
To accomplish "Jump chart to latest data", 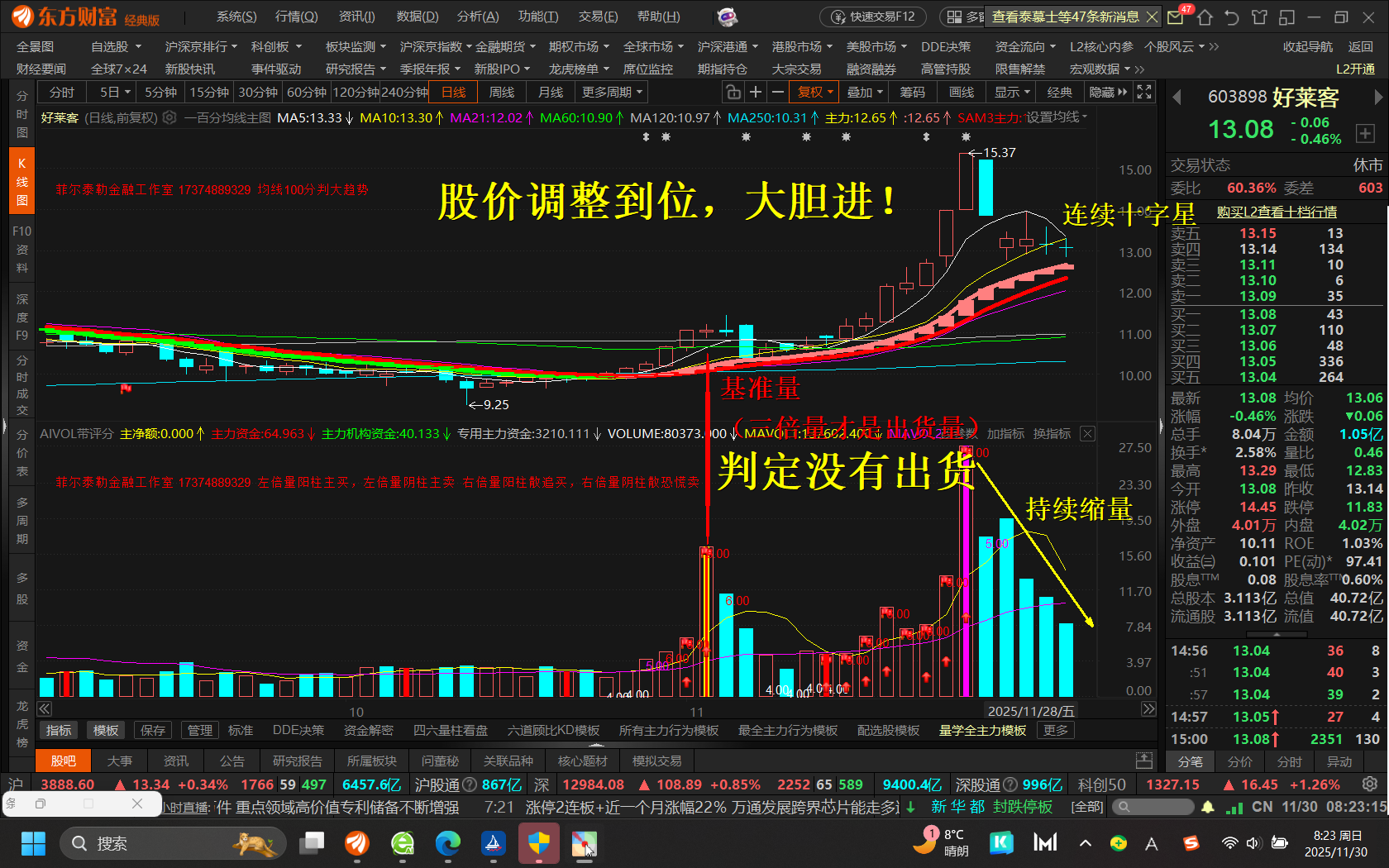I will click(1148, 708).
